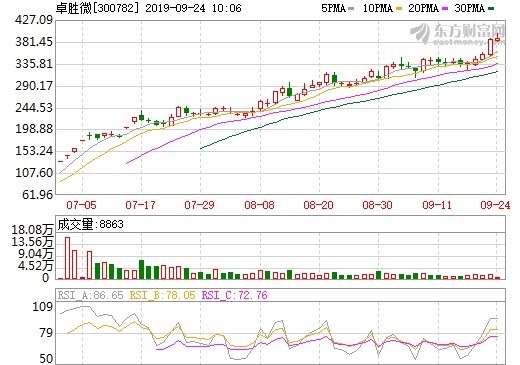This screenshot has height=365, width=520.
Task: Click the tallest red volume bar
Action: tap(67, 258)
